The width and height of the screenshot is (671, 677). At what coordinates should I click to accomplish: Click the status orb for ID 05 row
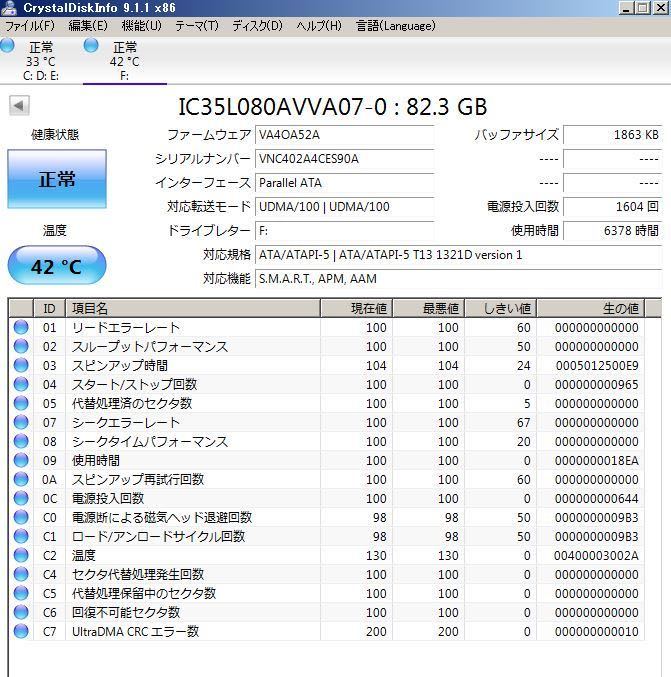coord(21,403)
